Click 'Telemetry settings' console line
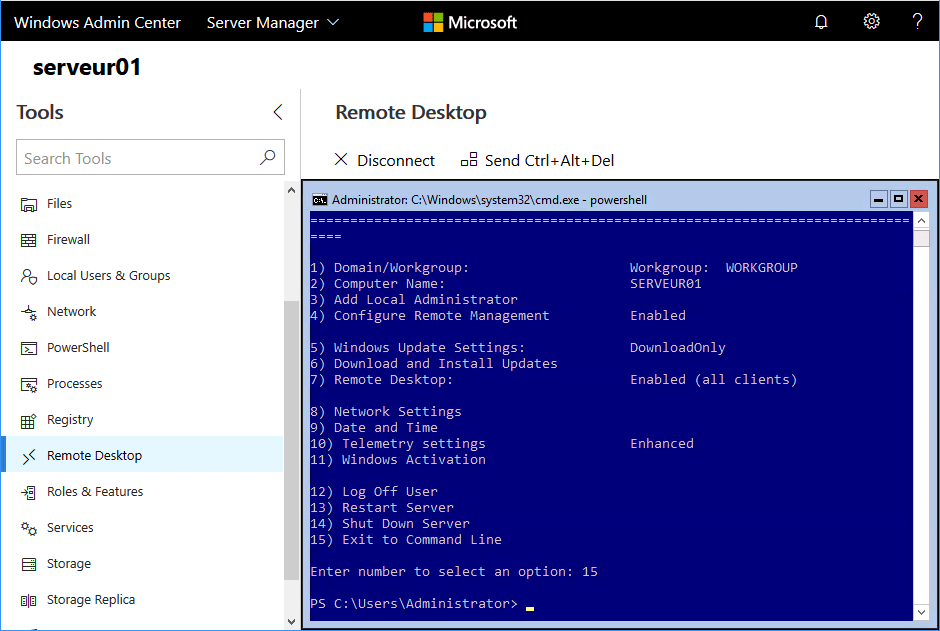The height and width of the screenshot is (631, 940). (x=397, y=443)
